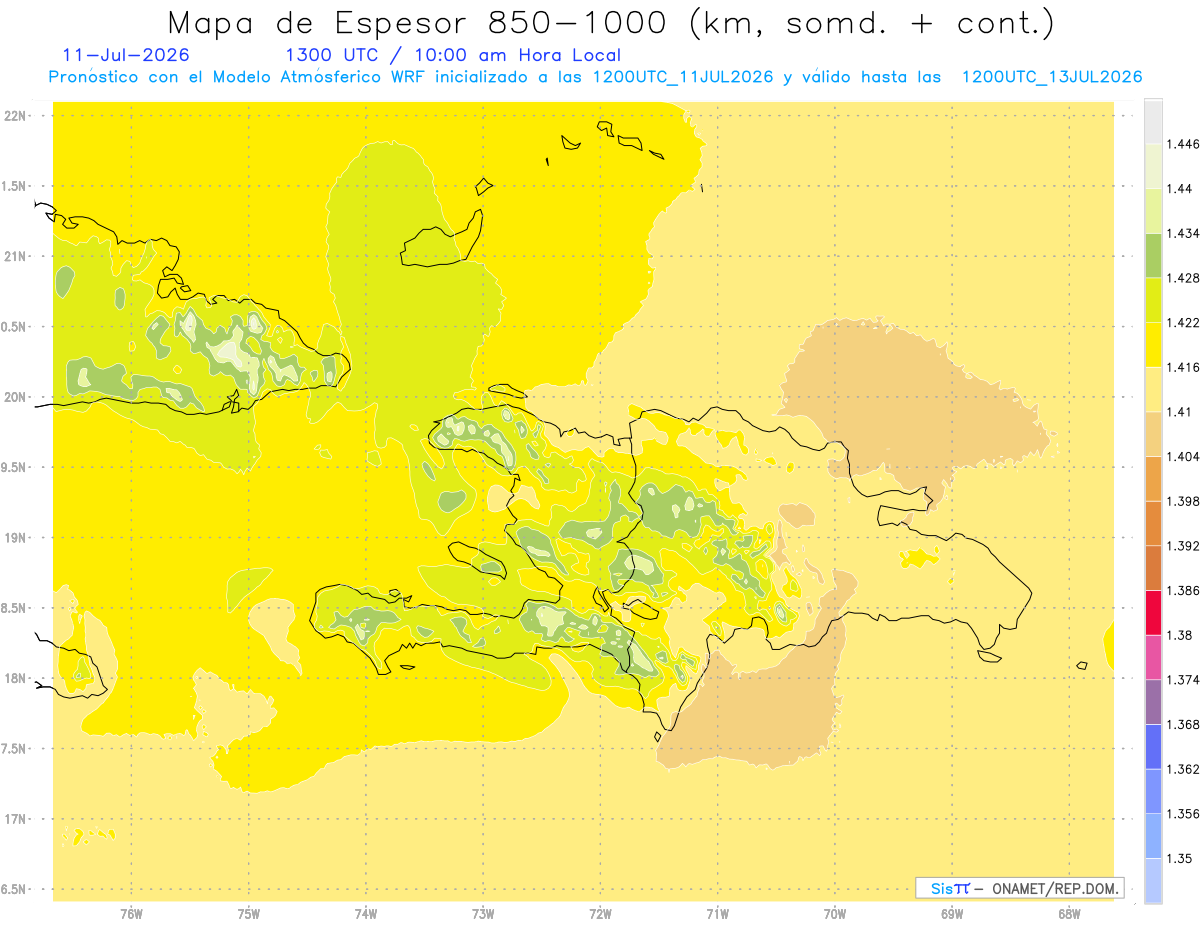This screenshot has height=927, width=1200.
Task: Click the pink swatch between 1.38 and 1.374
Action: coord(1153,657)
